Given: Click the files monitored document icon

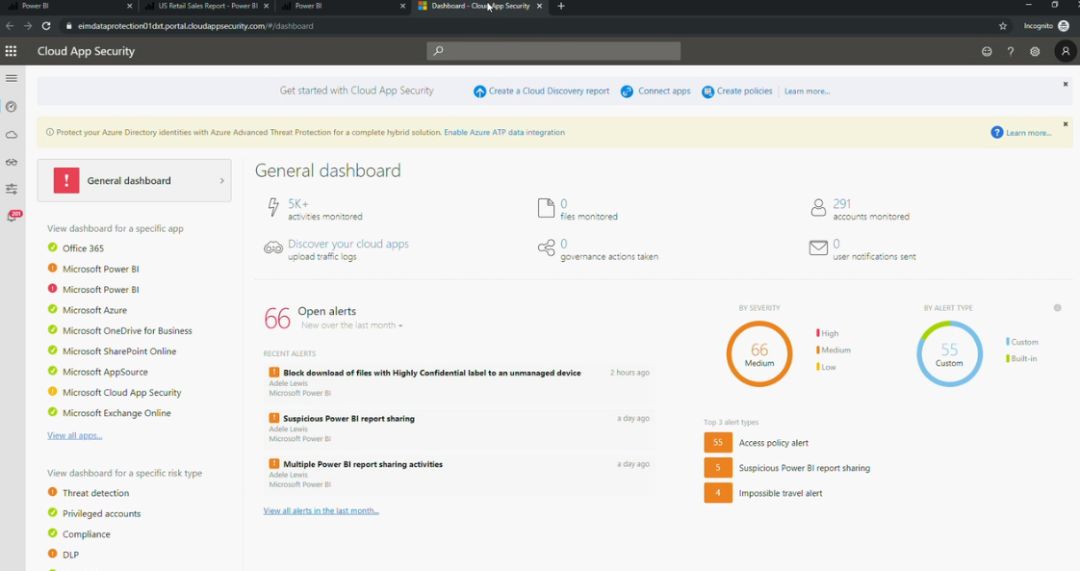Looking at the screenshot, I should coord(546,208).
